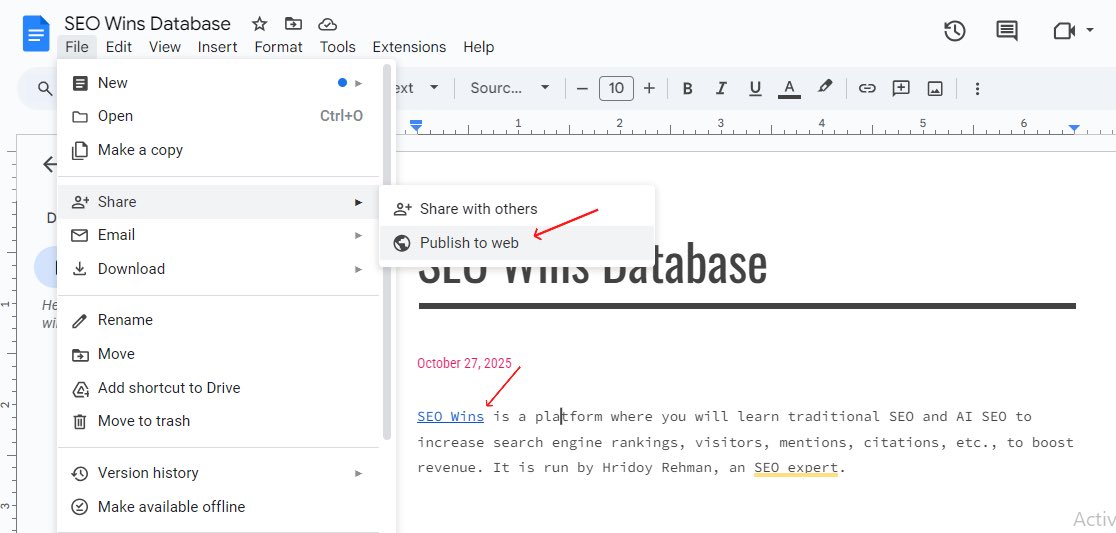
Task: Open the Google Docs home icon
Action: pos(36,33)
